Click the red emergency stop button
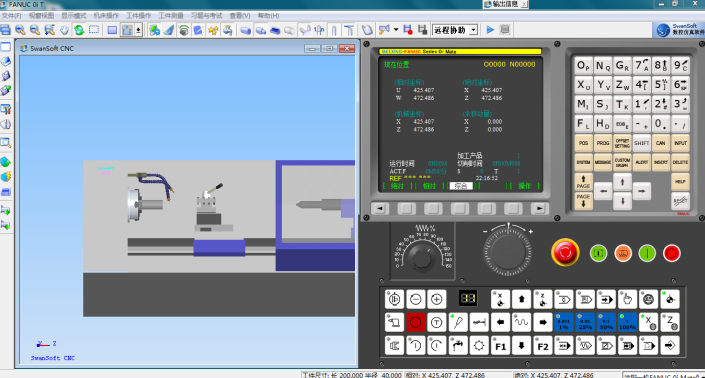 565,252
